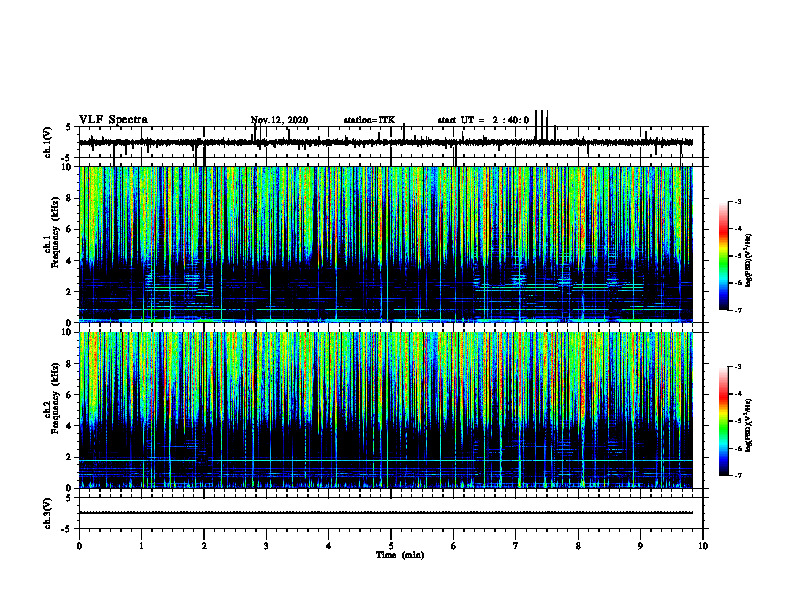Click the time axis tick label '9'
Viewport: 792px width, 612px height.
coord(640,546)
